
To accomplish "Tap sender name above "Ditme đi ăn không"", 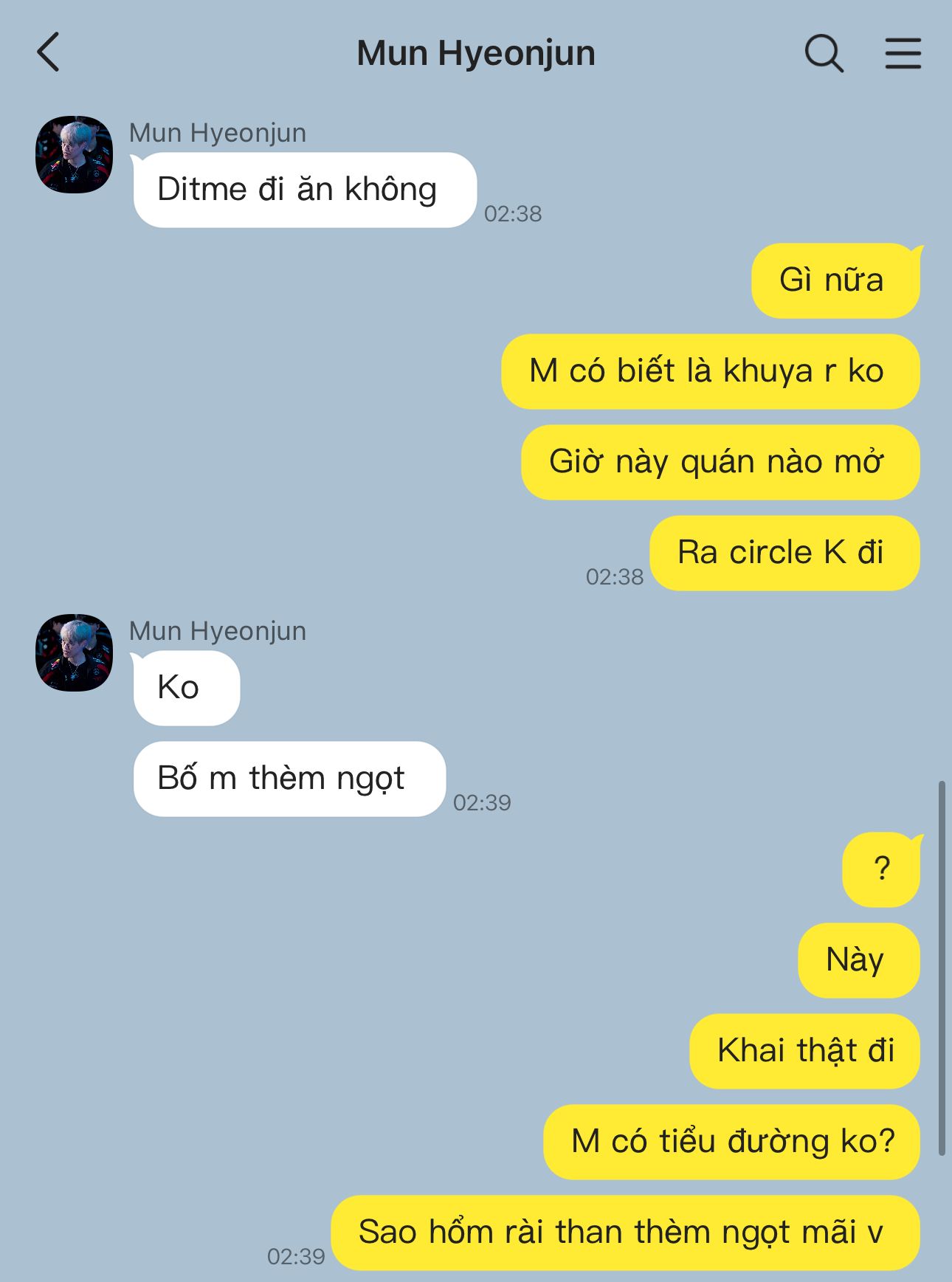I will click(218, 133).
